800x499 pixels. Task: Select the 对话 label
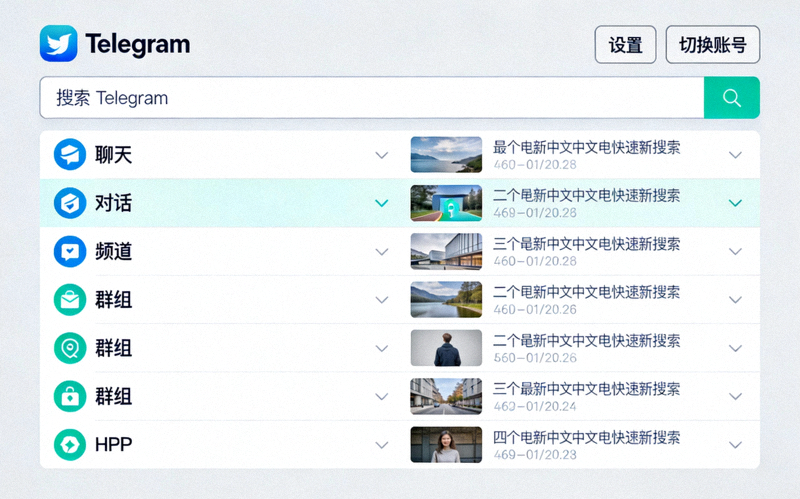pos(113,203)
